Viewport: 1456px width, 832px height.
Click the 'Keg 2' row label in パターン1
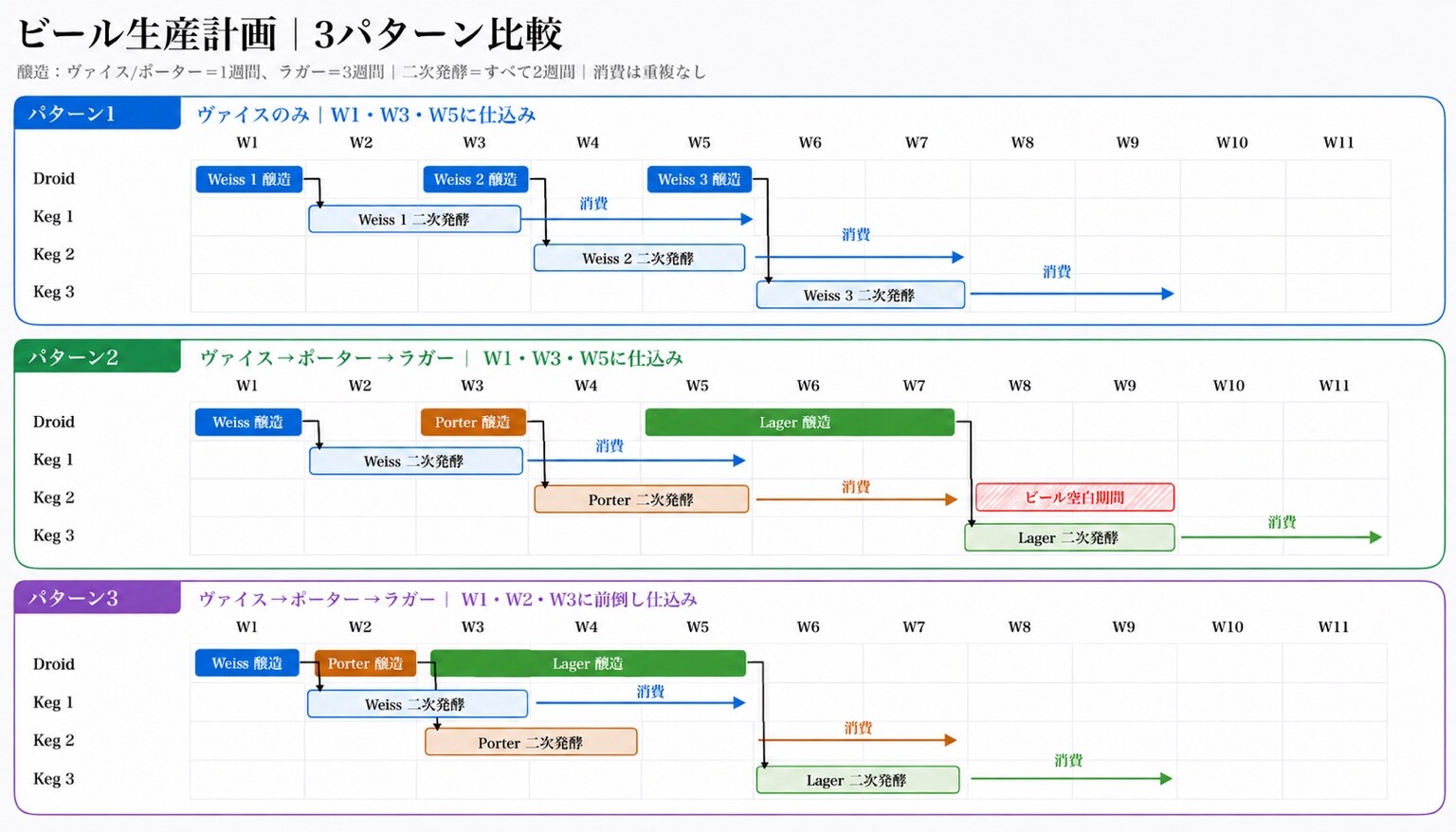(54, 254)
